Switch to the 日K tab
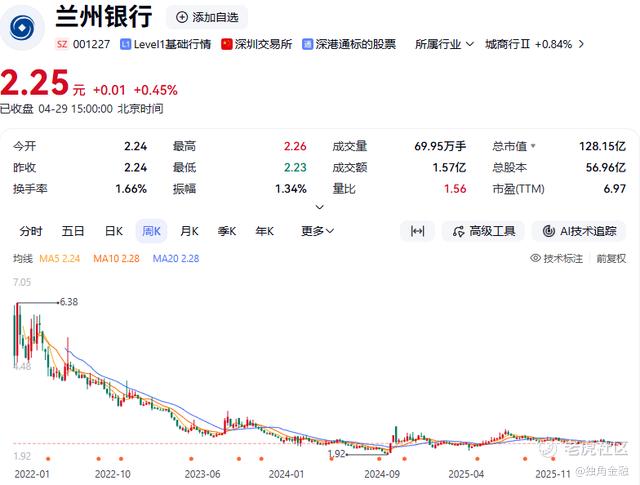The height and width of the screenshot is (485, 640). pyautogui.click(x=113, y=231)
